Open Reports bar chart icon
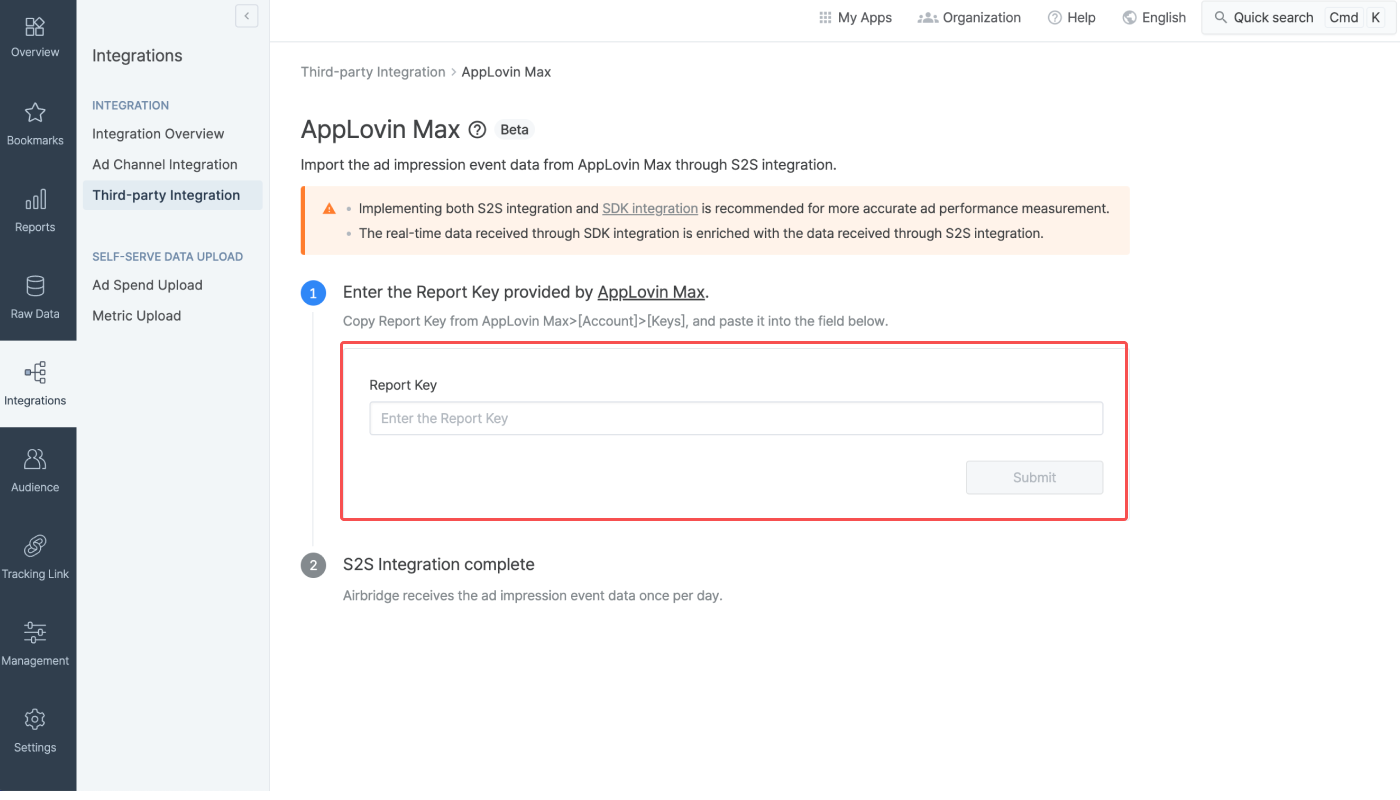 coord(35,200)
